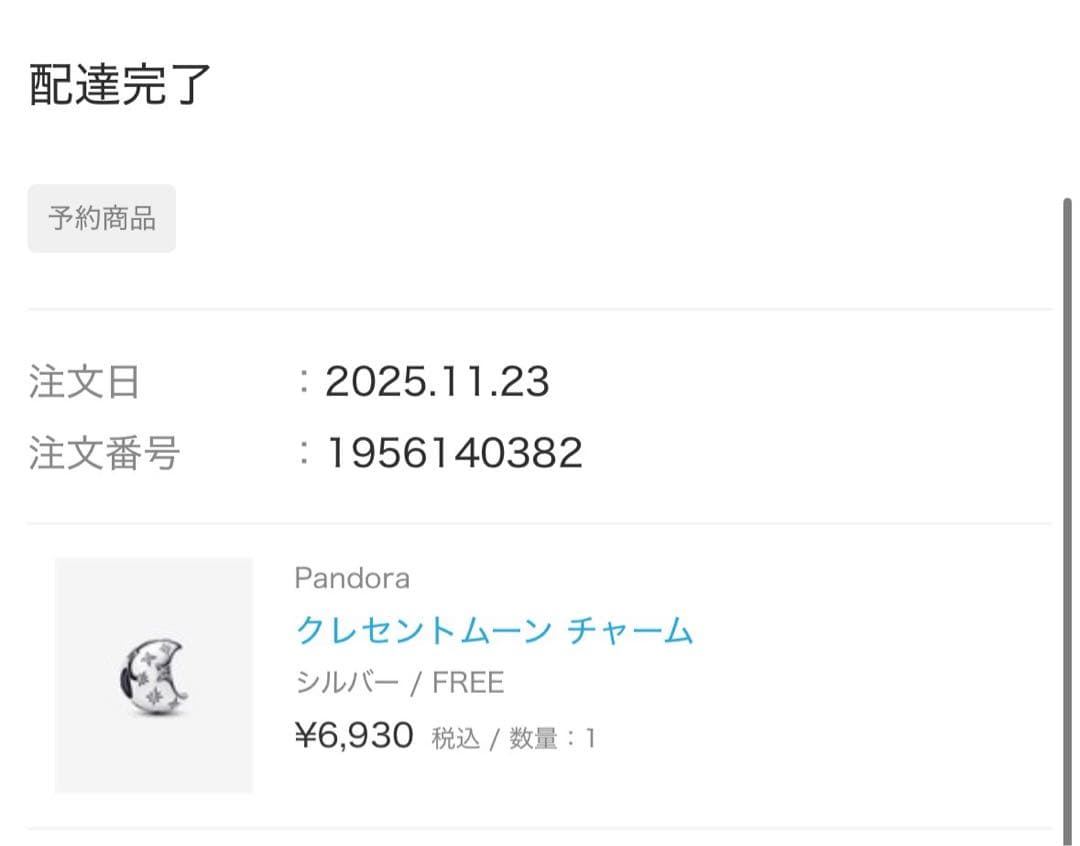
Task: Click the 注文番号 order number label
Action: click(100, 452)
